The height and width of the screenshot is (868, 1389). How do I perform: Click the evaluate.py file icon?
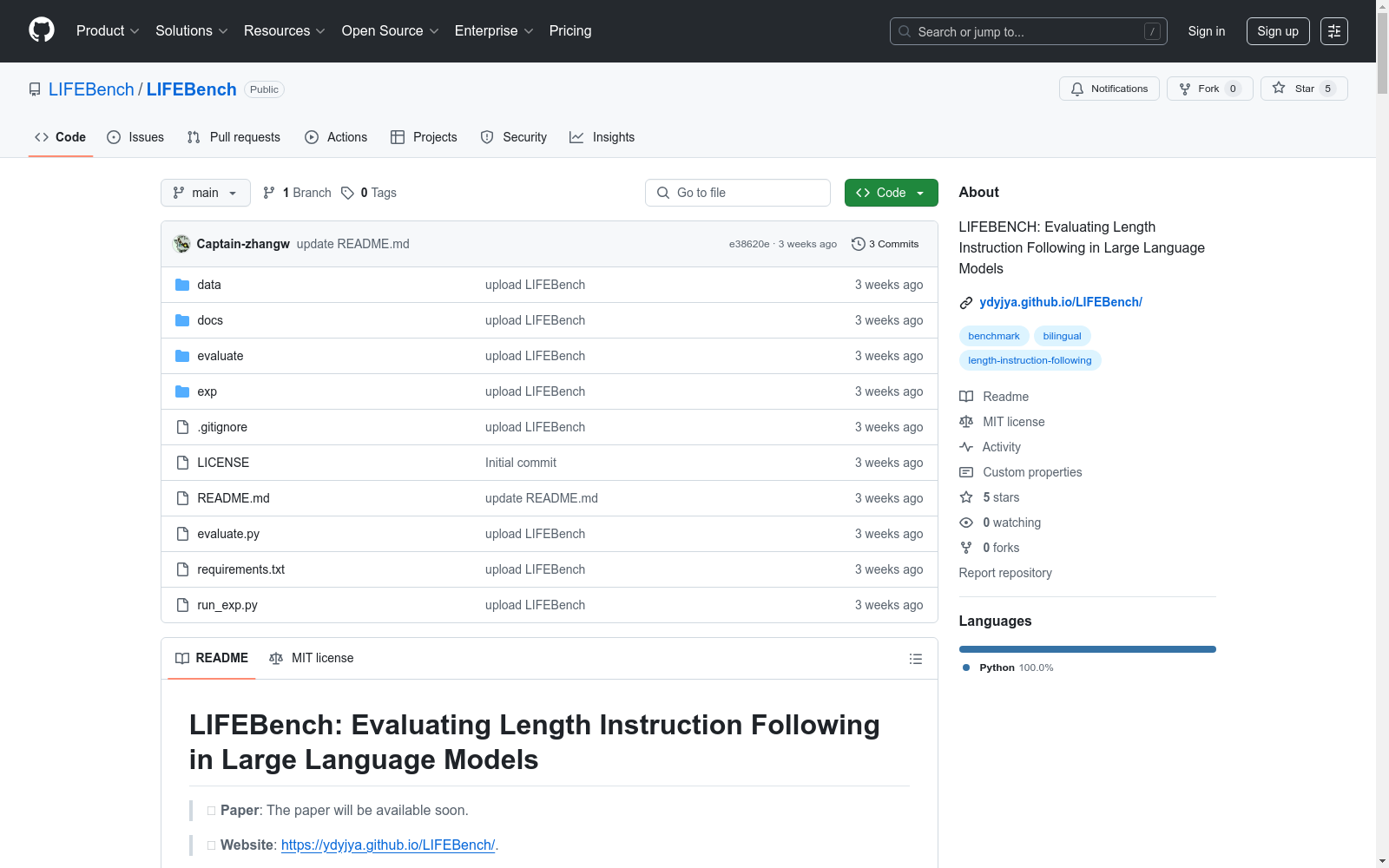tap(182, 534)
